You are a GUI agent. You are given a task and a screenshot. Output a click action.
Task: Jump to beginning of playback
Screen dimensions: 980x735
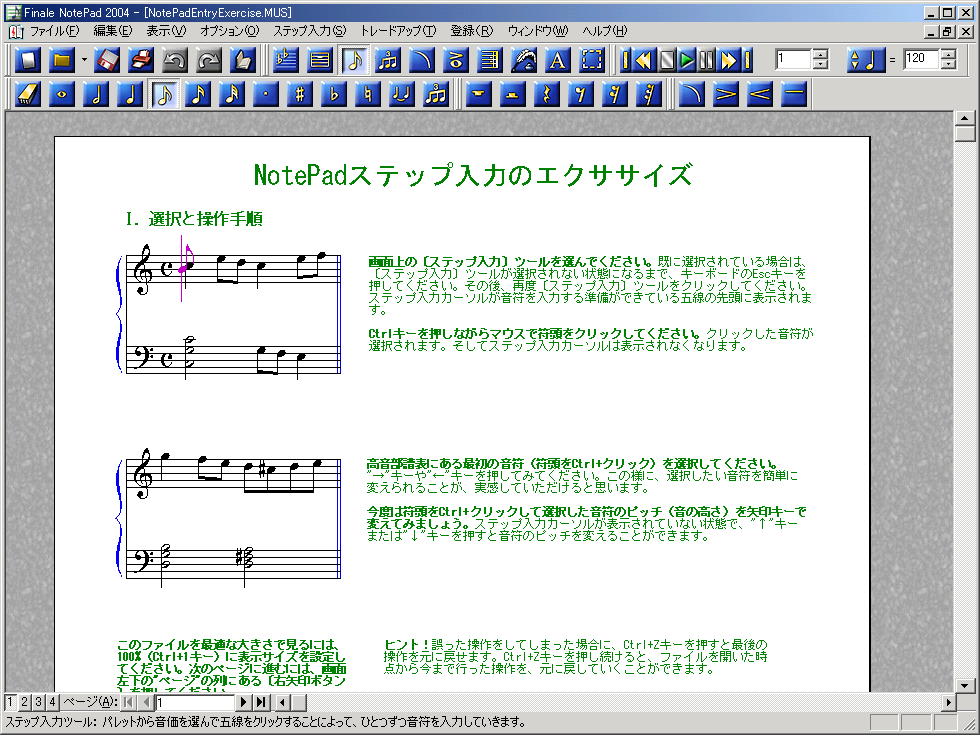click(624, 60)
